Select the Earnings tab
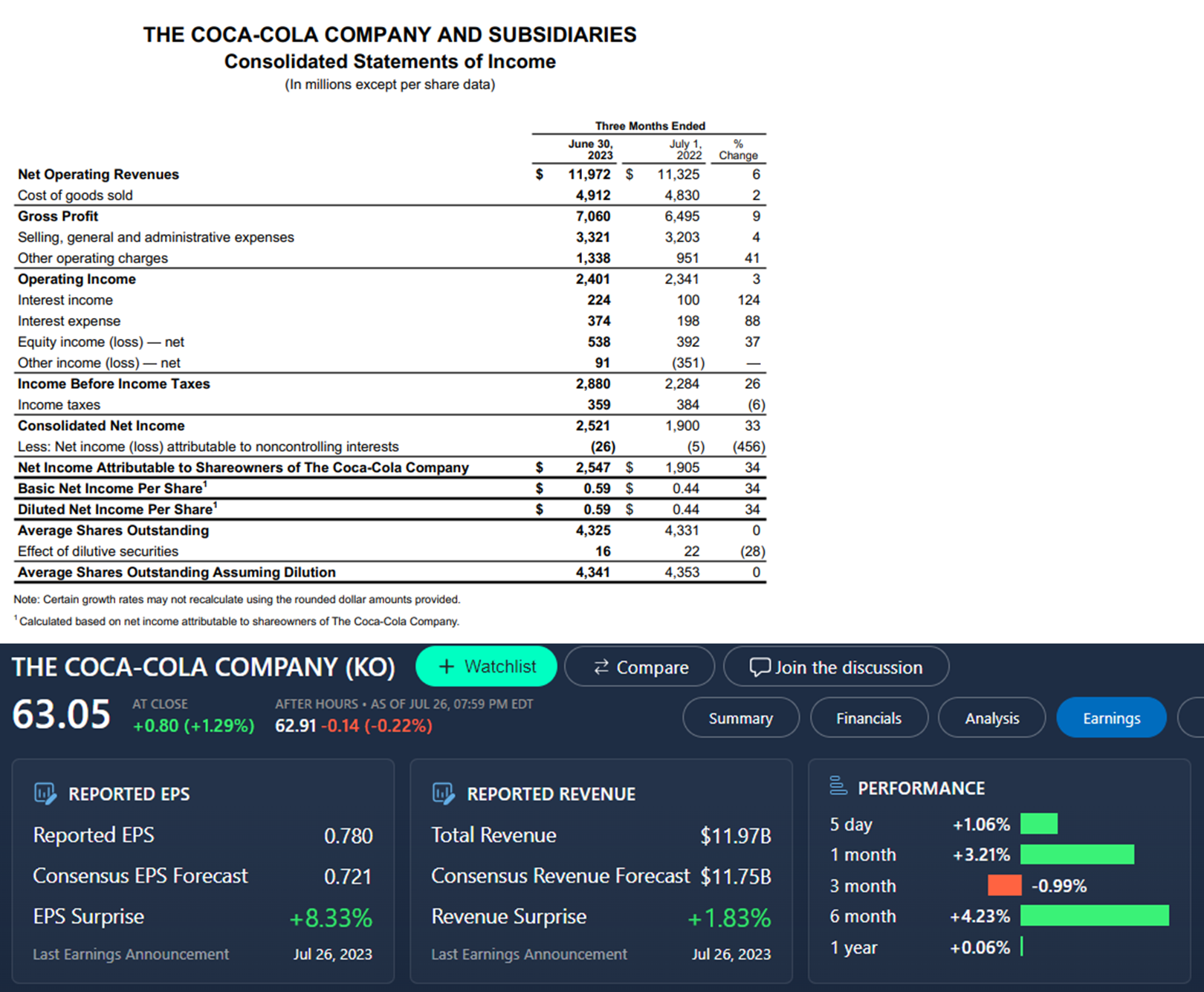 [1111, 718]
